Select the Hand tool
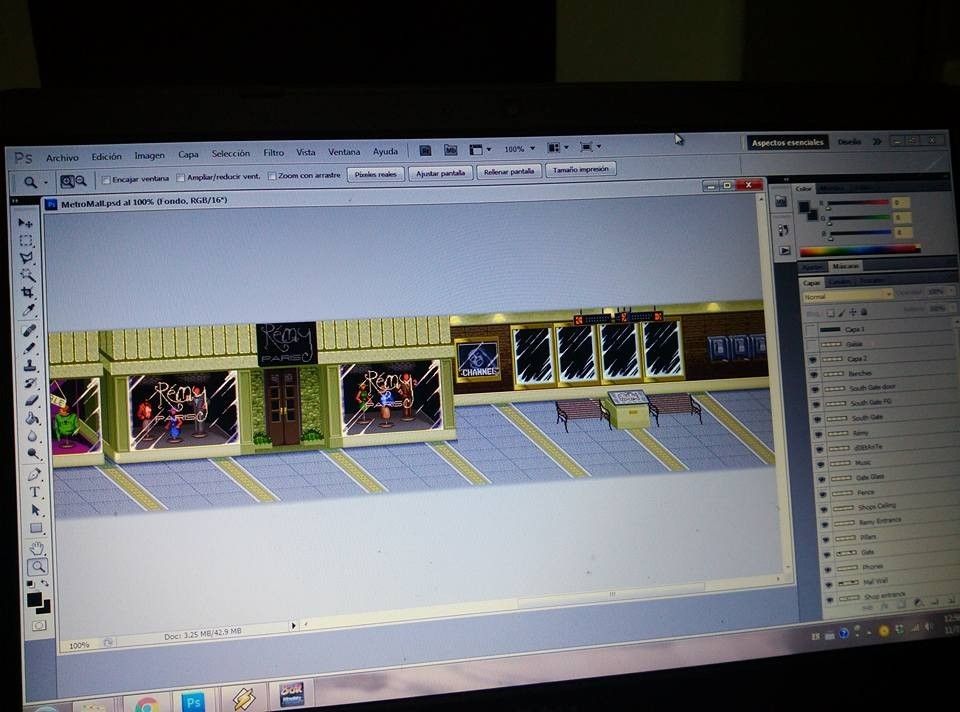The width and height of the screenshot is (960, 712). (37, 548)
